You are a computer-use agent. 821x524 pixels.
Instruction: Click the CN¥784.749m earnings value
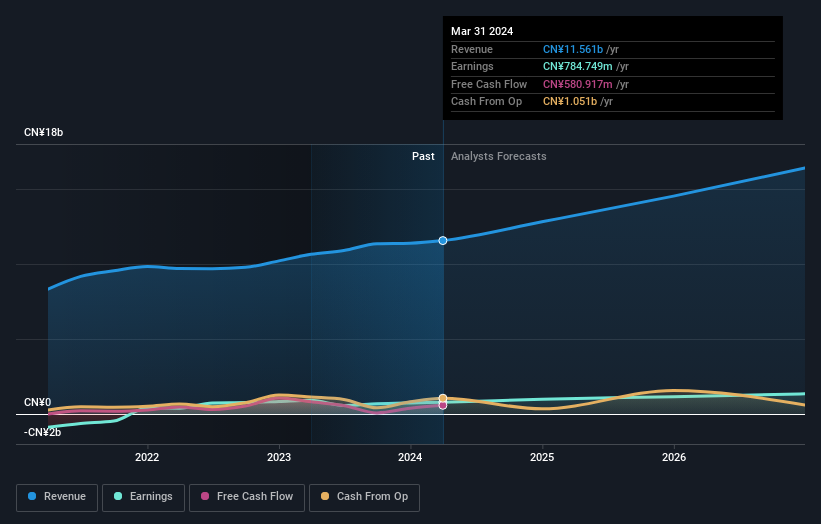(x=578, y=66)
